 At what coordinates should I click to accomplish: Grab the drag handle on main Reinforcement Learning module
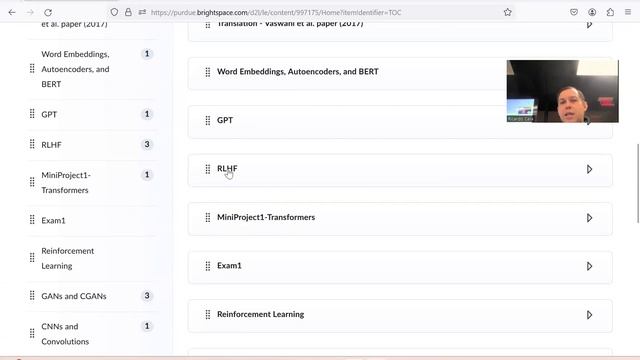(x=208, y=315)
